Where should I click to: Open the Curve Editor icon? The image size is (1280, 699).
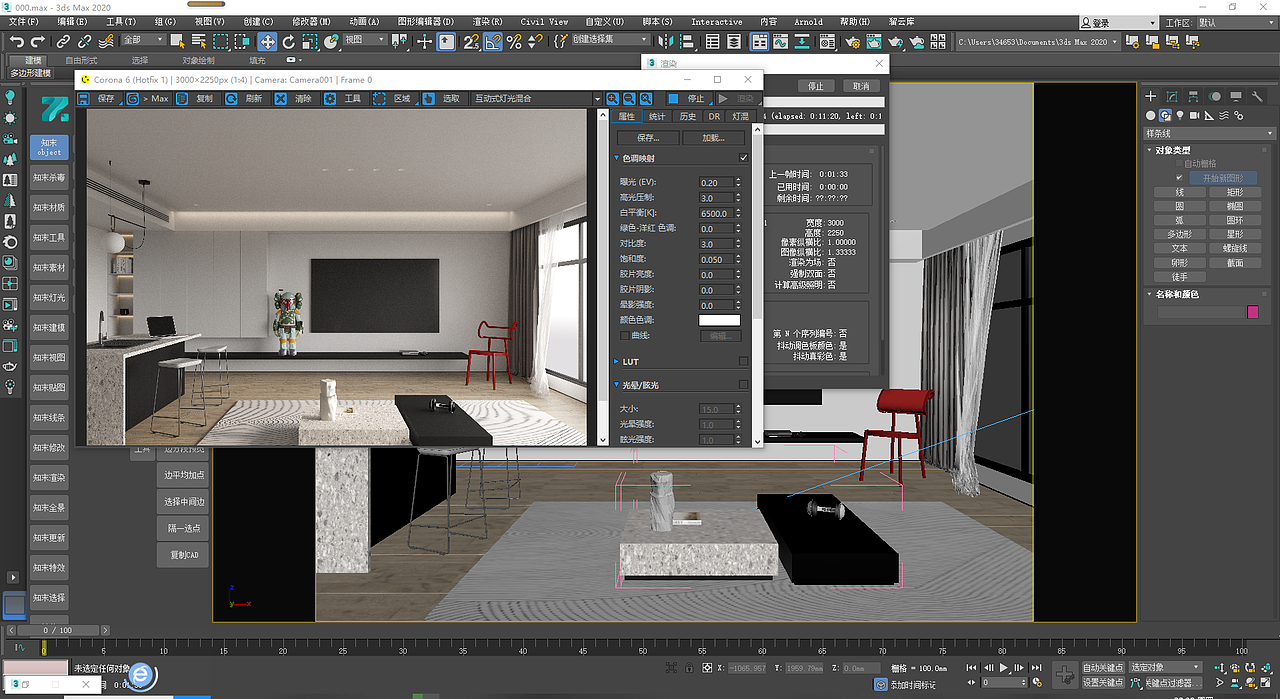tap(782, 41)
